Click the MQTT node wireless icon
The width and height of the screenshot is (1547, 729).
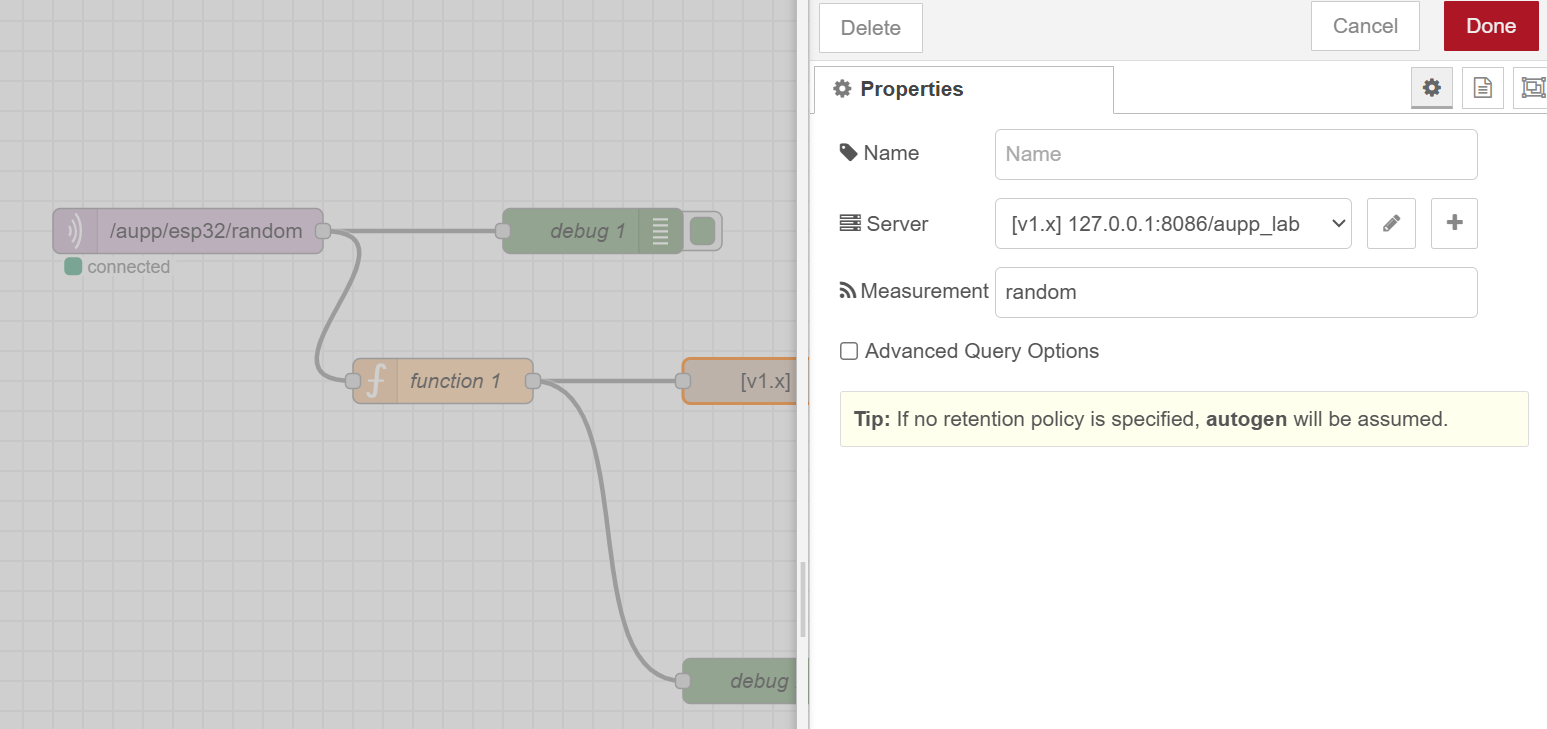coord(75,232)
